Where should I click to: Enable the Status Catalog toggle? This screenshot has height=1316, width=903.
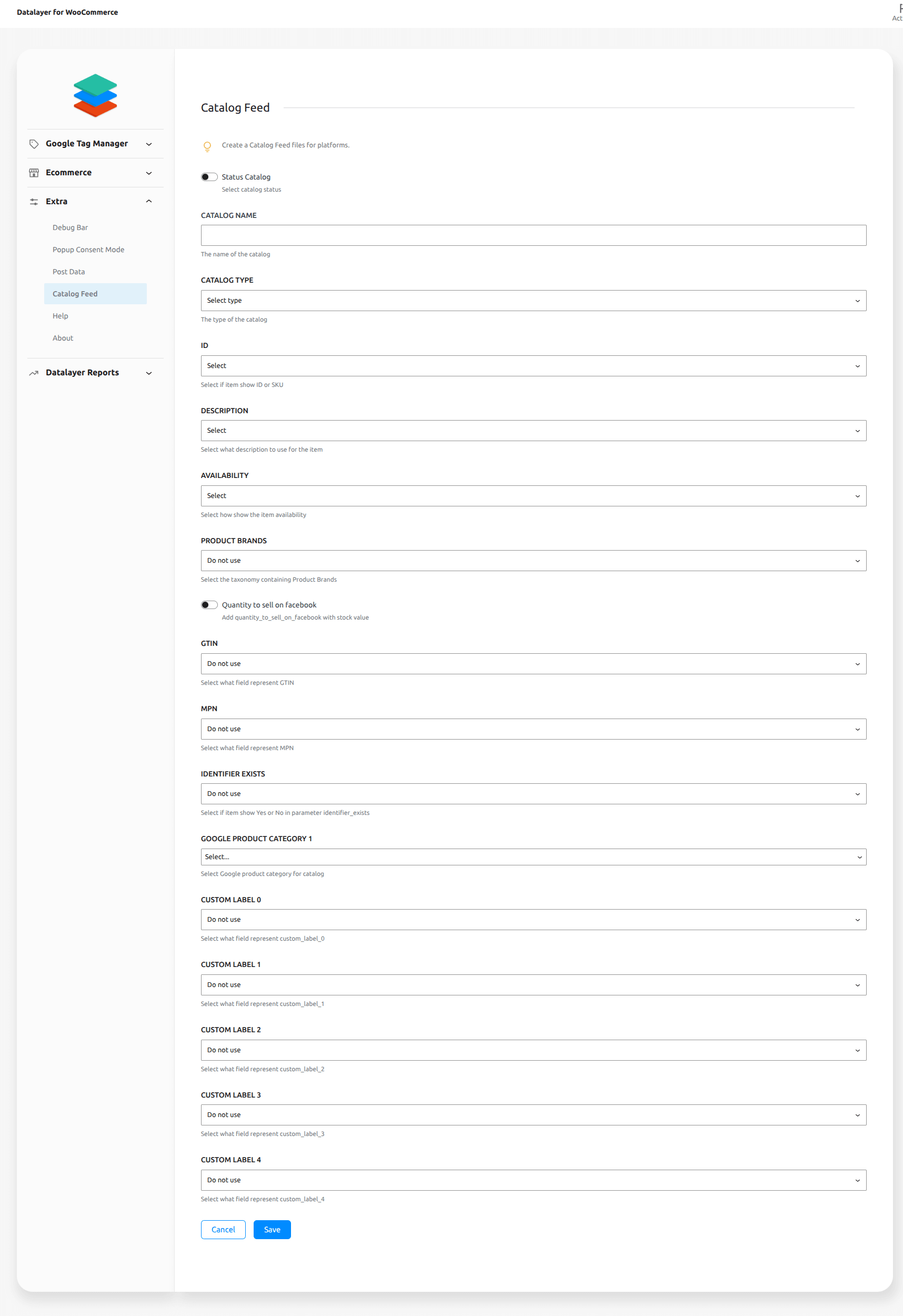click(x=209, y=177)
